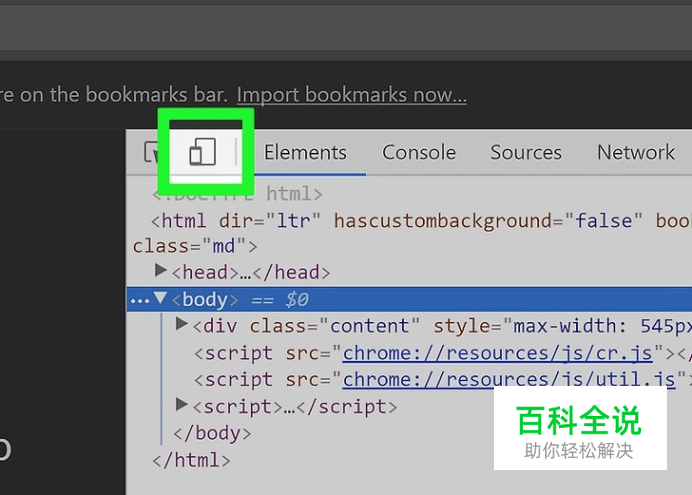
Task: Open the ellipsis menu beside body element
Action: (x=139, y=300)
